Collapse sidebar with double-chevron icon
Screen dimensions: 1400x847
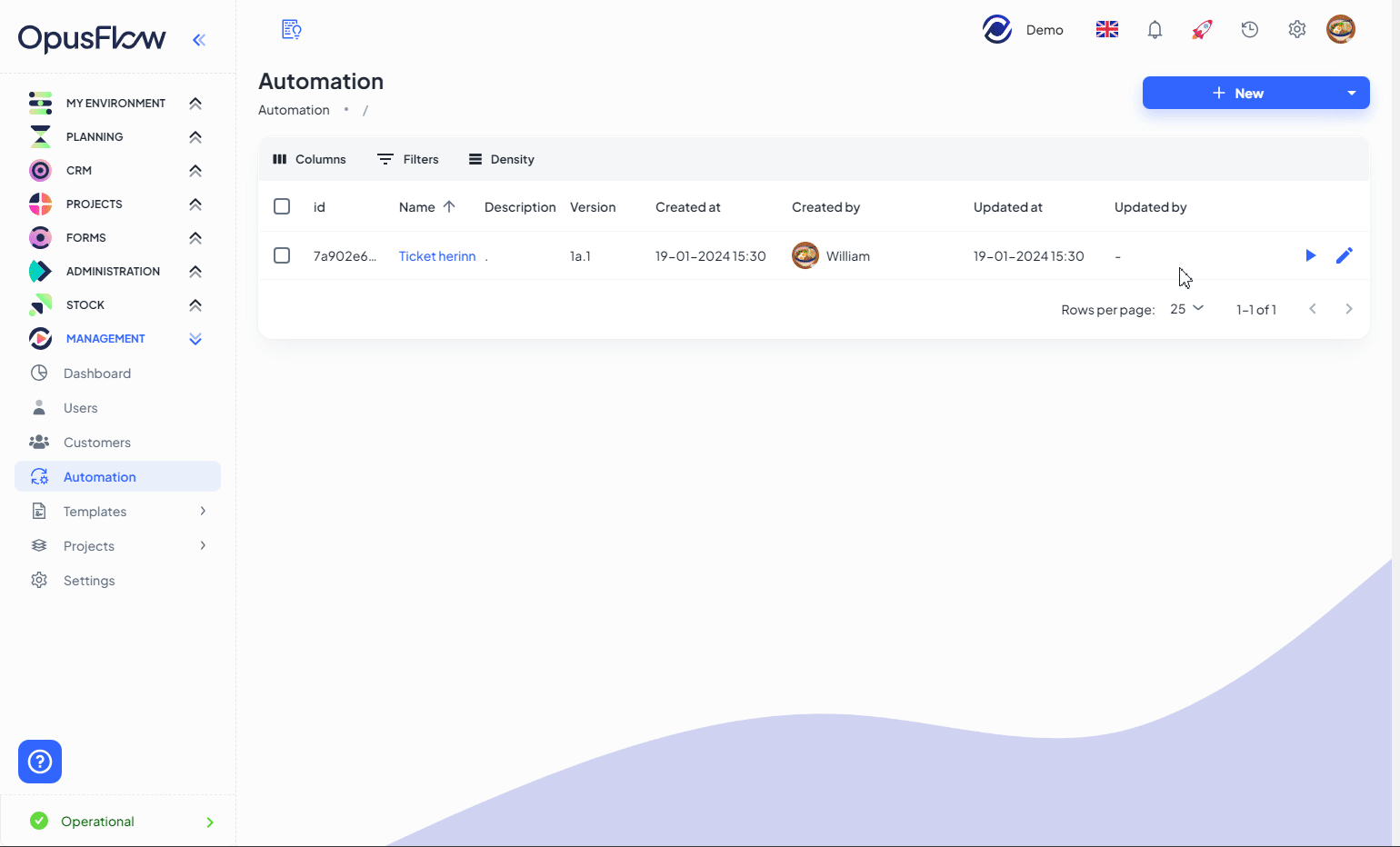pos(199,40)
